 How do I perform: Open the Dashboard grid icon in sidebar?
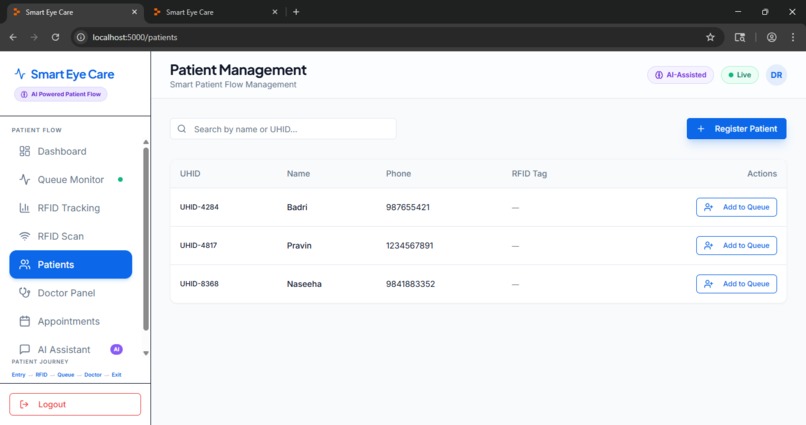coord(25,151)
